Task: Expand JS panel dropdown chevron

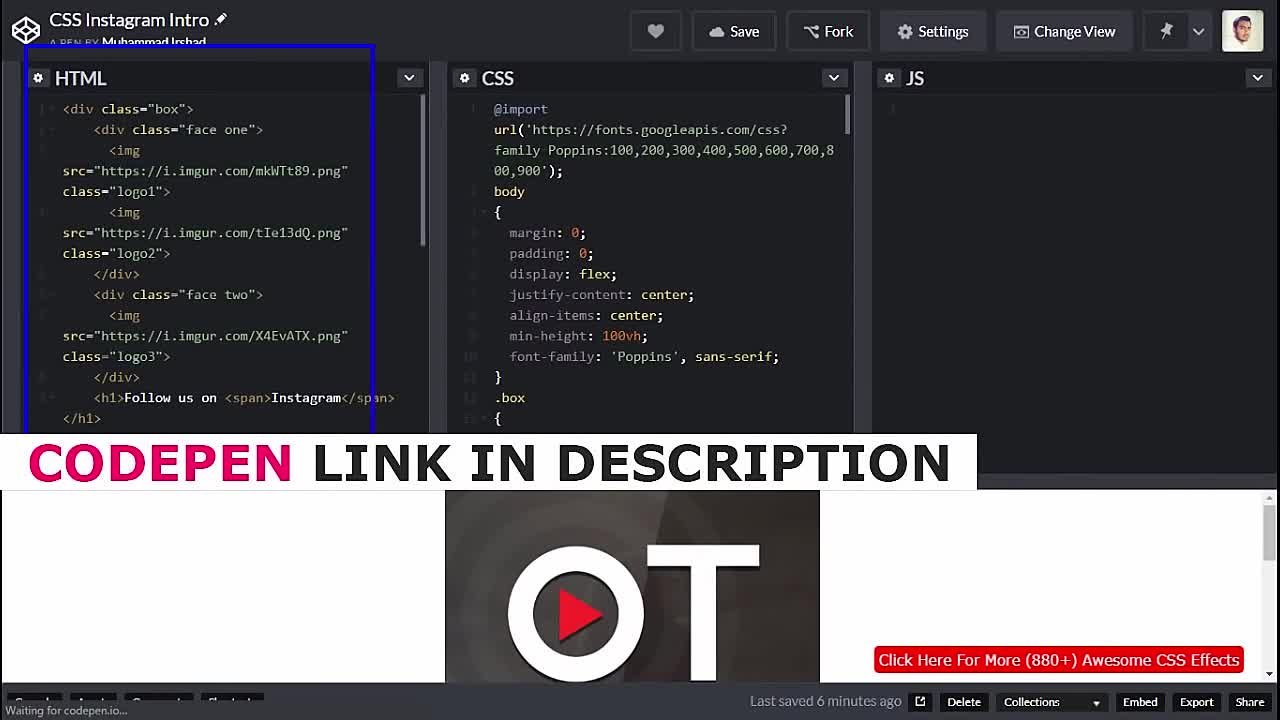Action: coord(1258,78)
